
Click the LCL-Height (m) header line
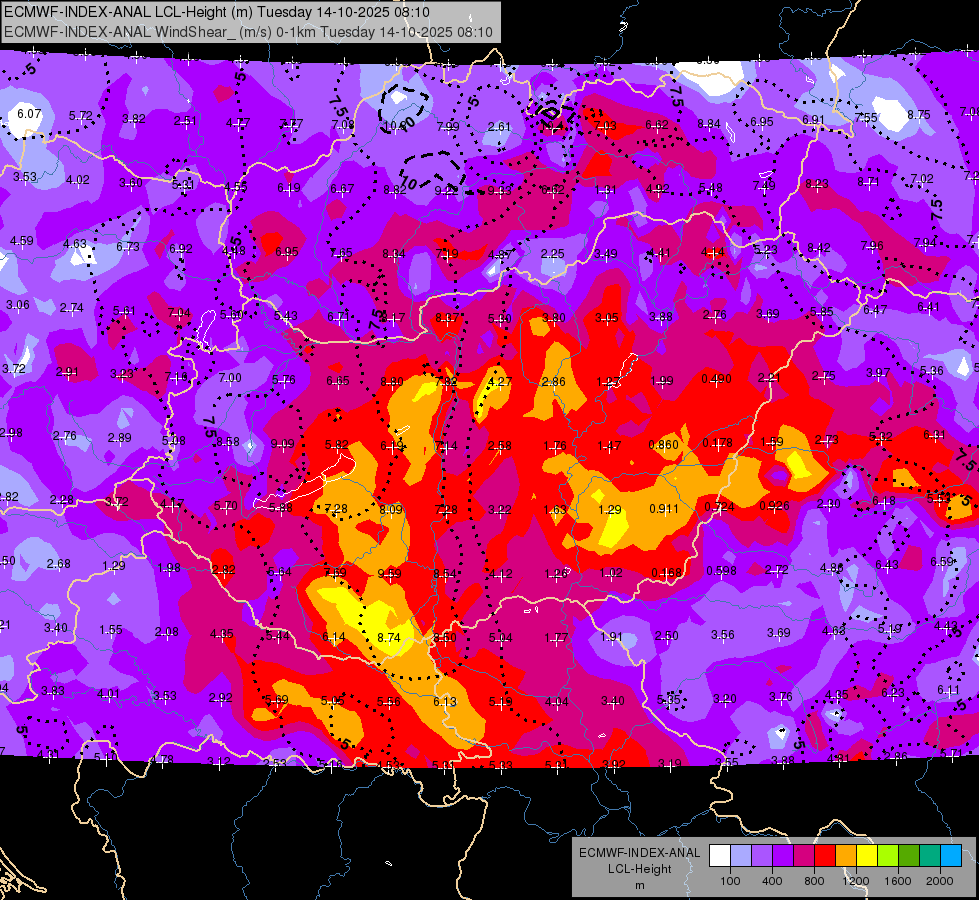(217, 12)
